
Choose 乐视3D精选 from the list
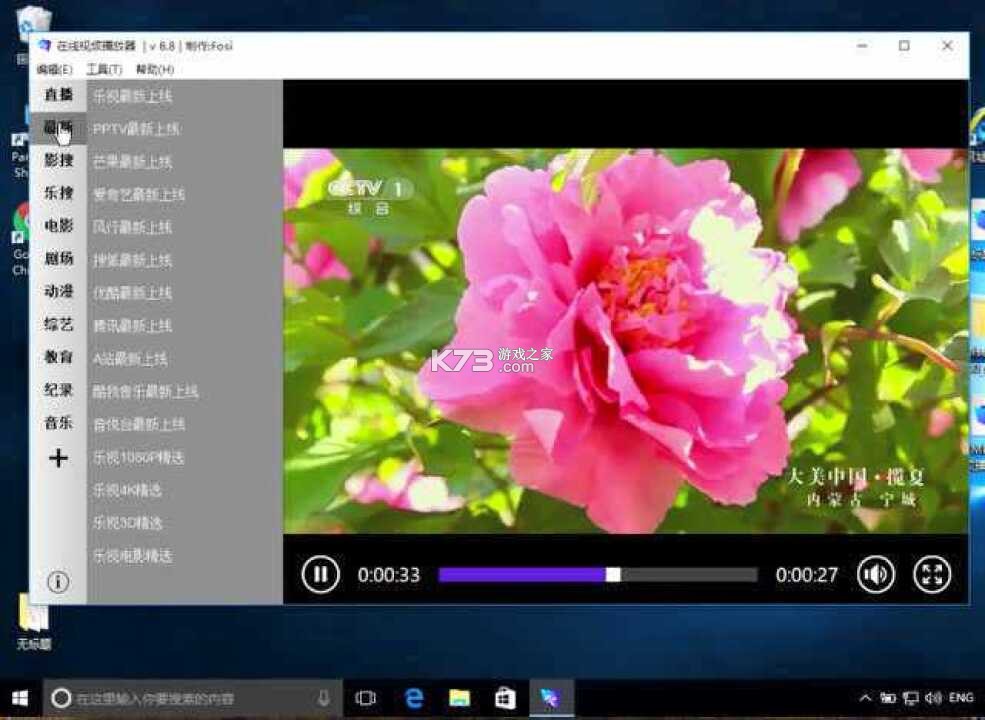pos(128,523)
